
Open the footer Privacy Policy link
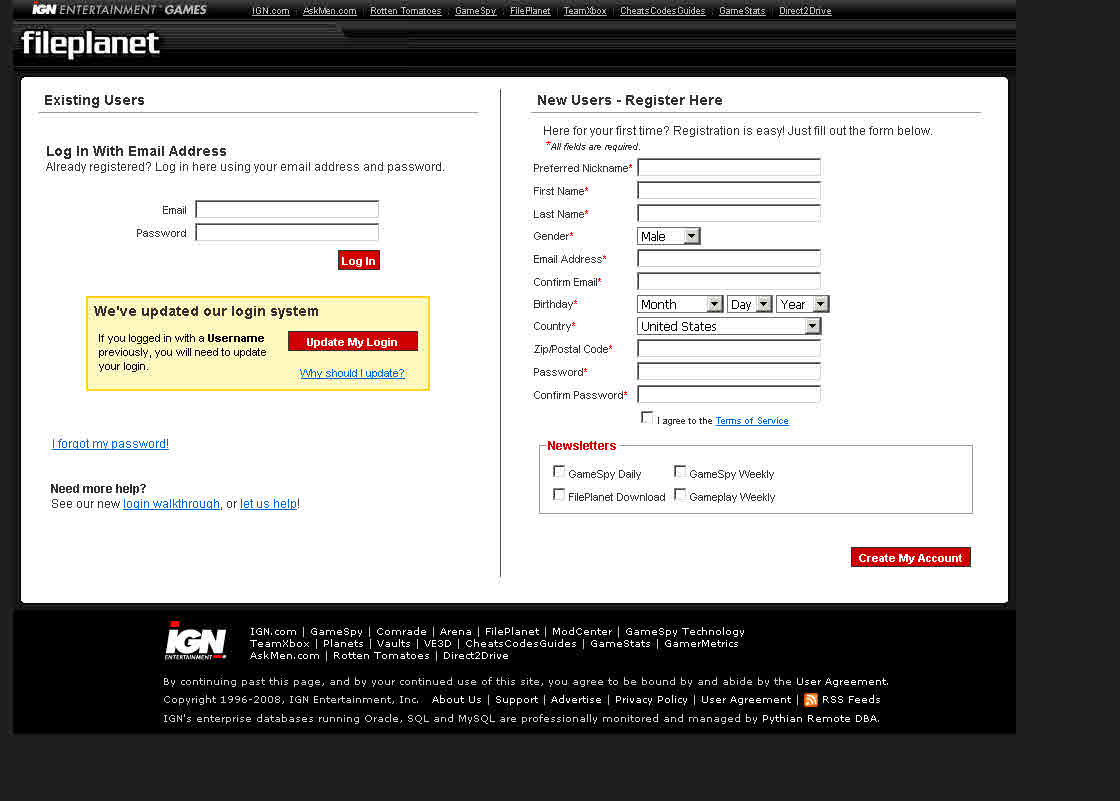pyautogui.click(x=651, y=700)
